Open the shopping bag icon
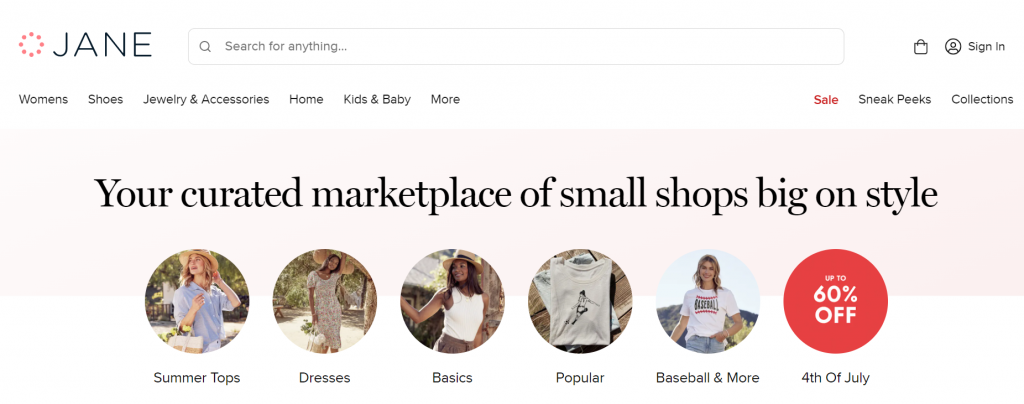Image resolution: width=1024 pixels, height=404 pixels. pos(921,46)
